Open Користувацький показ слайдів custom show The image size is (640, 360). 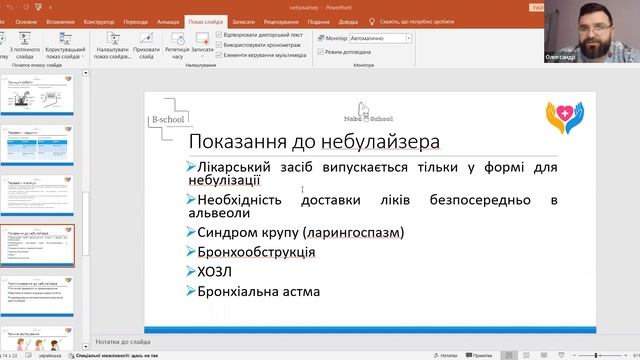[x=65, y=46]
